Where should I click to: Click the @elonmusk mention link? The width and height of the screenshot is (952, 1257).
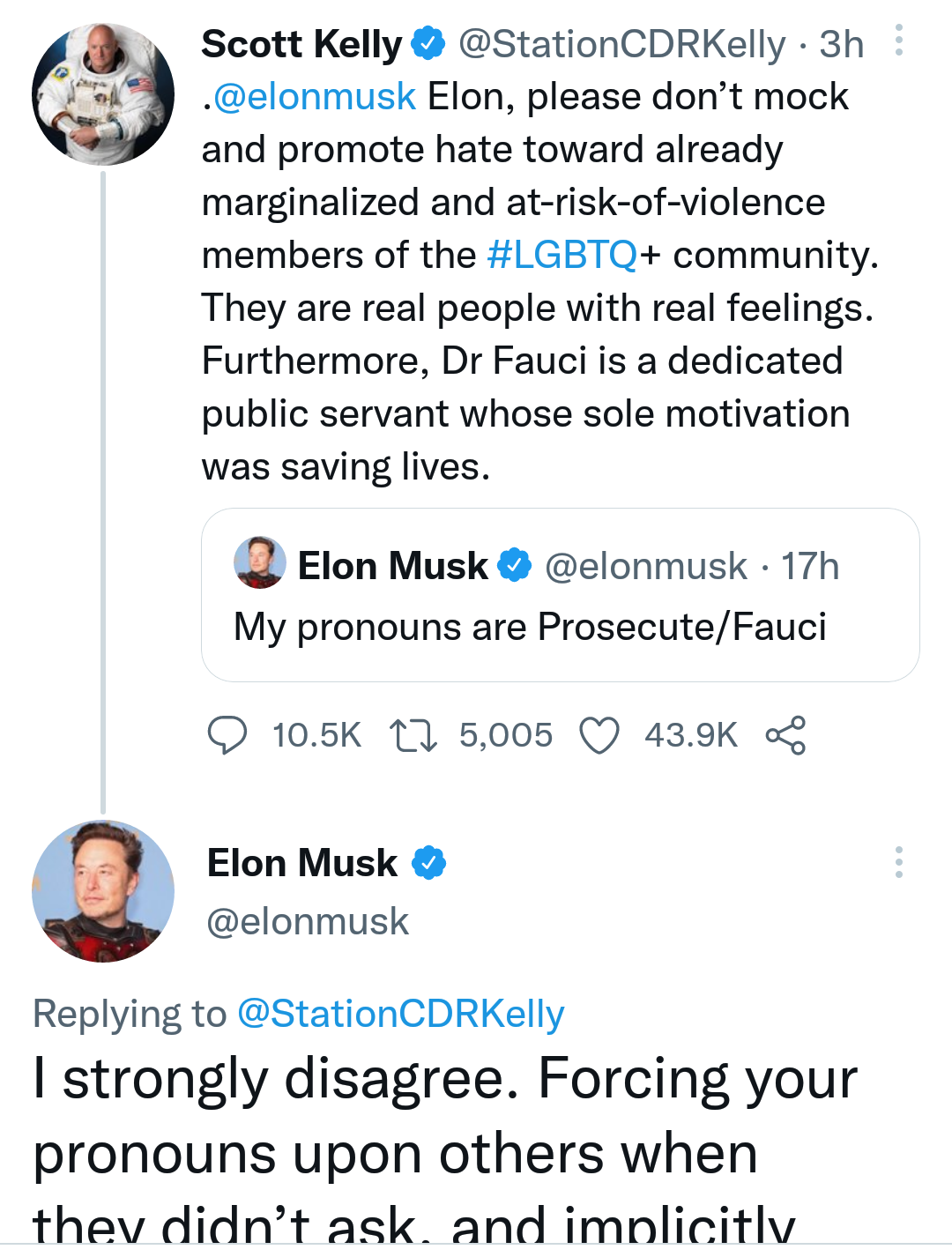(314, 96)
